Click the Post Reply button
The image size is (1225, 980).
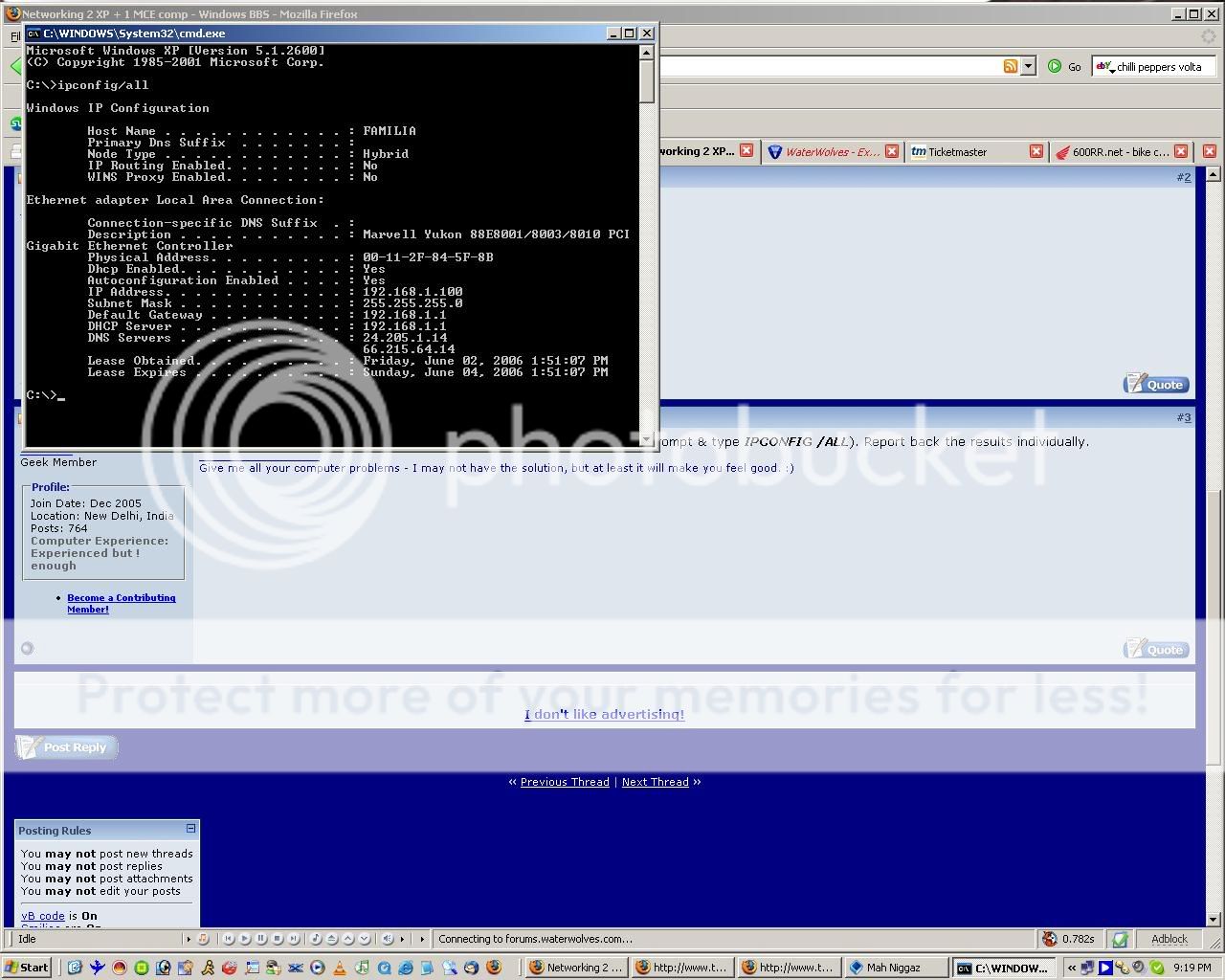pos(66,747)
